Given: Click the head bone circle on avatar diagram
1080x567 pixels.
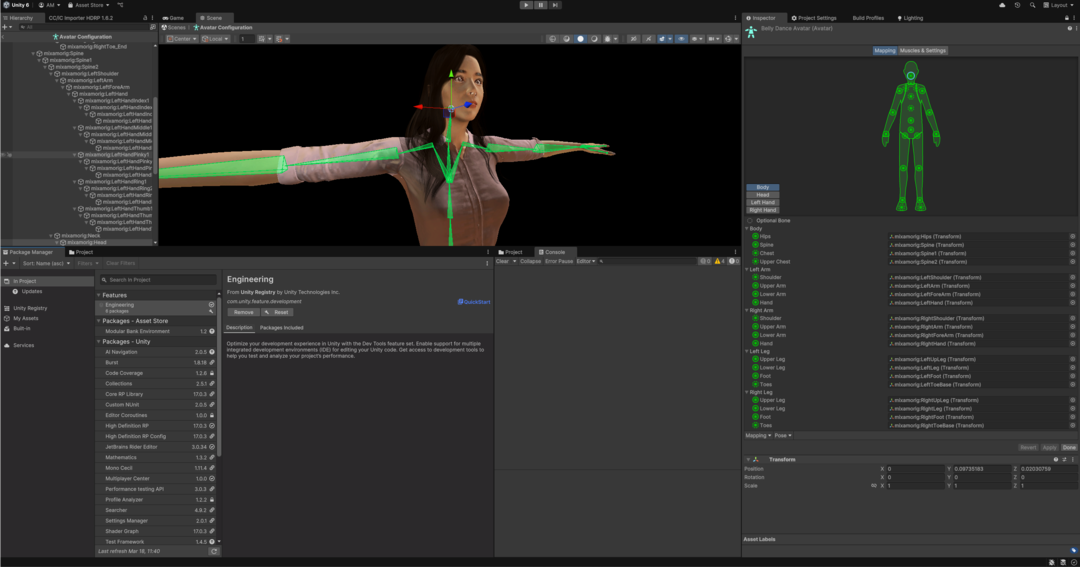Looking at the screenshot, I should (911, 76).
